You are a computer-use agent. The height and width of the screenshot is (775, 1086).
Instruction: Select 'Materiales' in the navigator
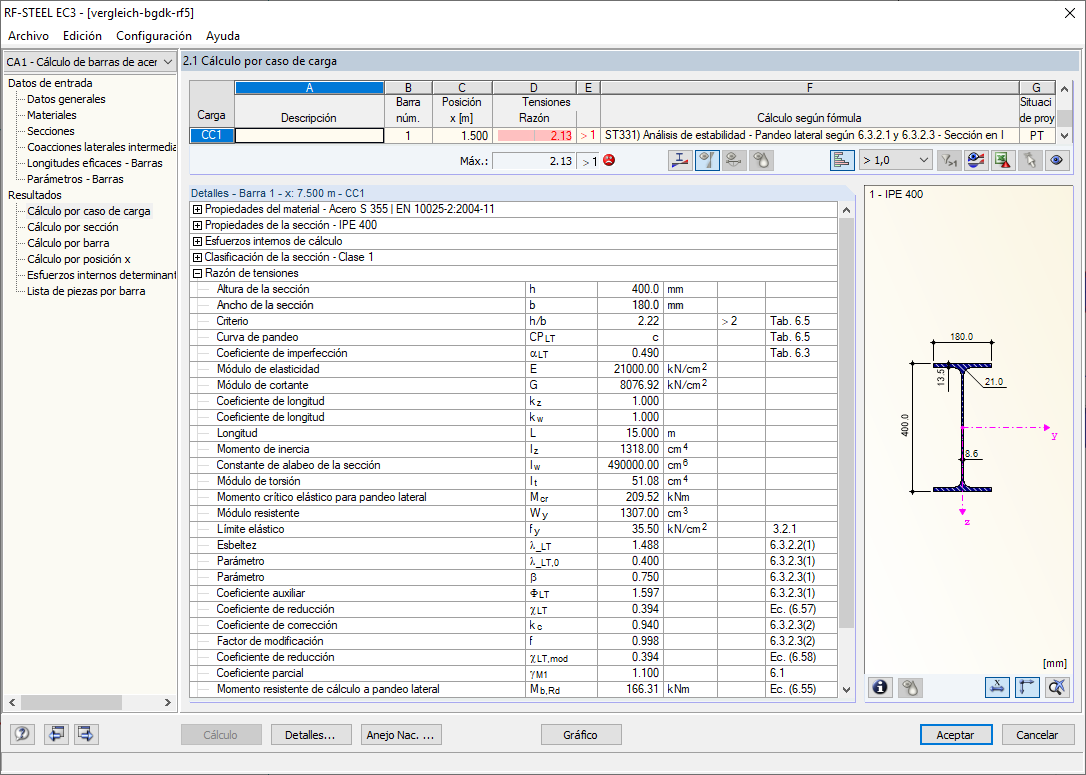tap(52, 115)
